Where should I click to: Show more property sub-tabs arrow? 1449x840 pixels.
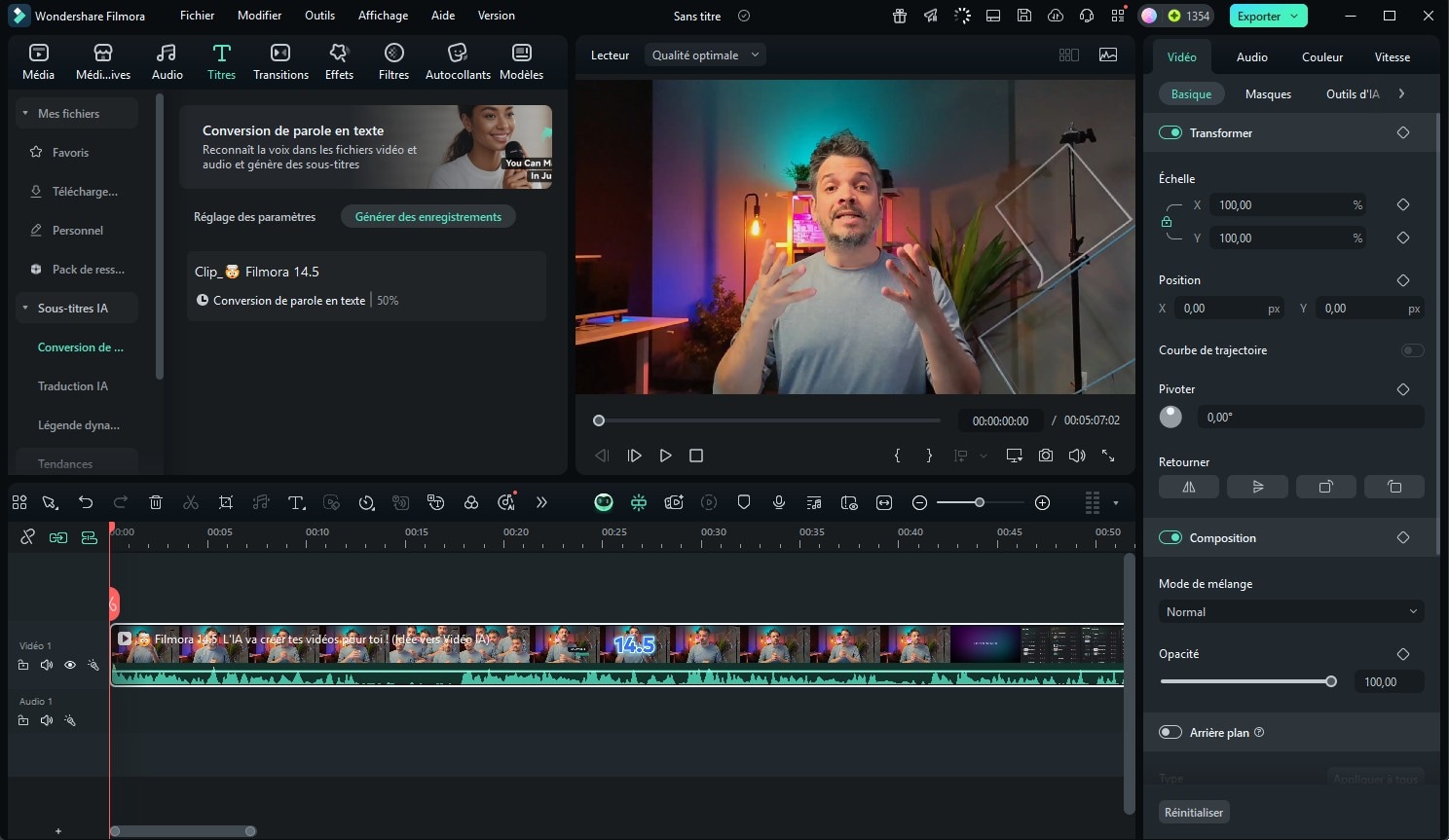point(1401,94)
